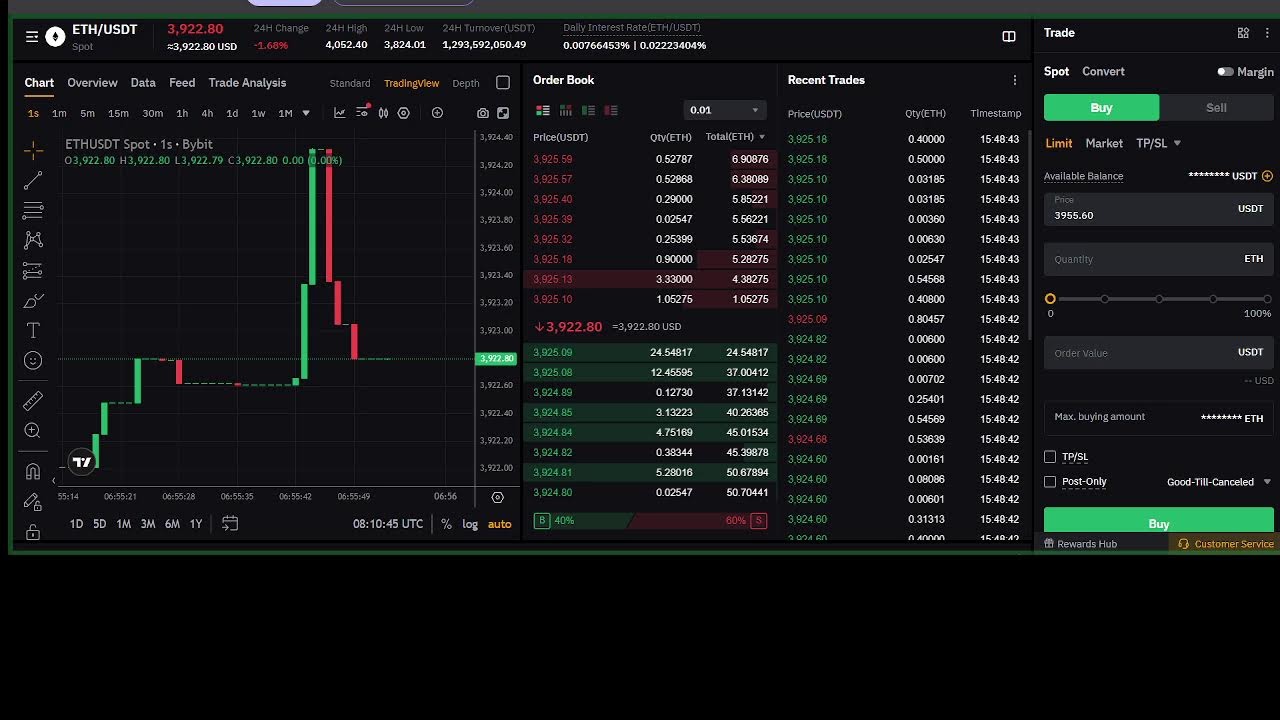Image resolution: width=1280 pixels, height=720 pixels.
Task: Expand the Total(ETH) column dropdown
Action: [x=762, y=137]
